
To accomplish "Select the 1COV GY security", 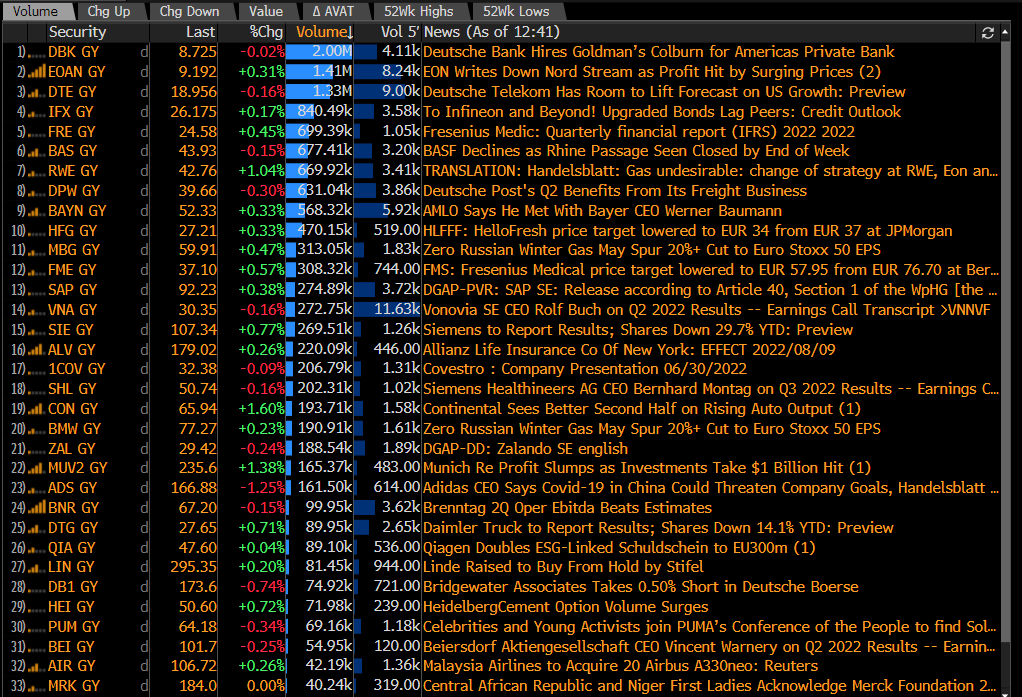I will tap(76, 369).
